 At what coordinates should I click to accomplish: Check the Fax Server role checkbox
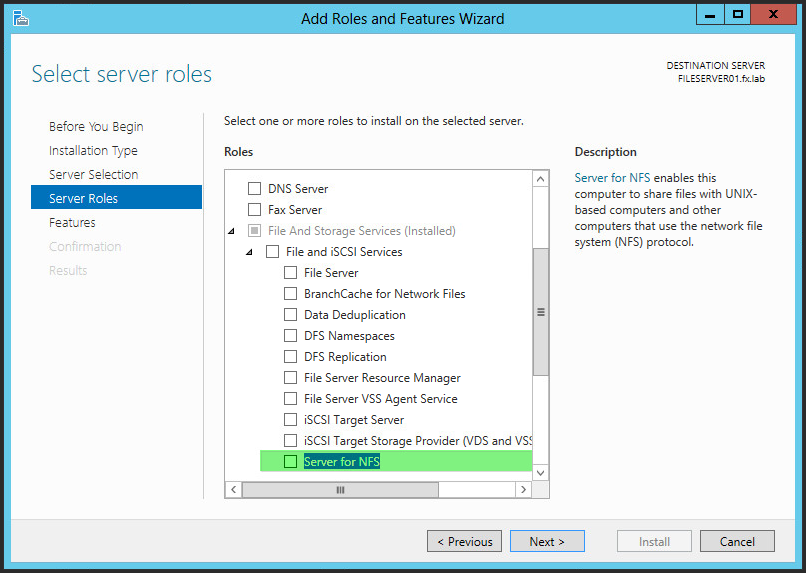[254, 210]
